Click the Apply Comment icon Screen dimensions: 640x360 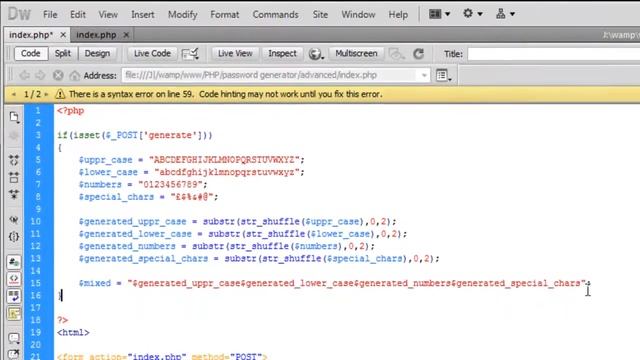coord(14,338)
